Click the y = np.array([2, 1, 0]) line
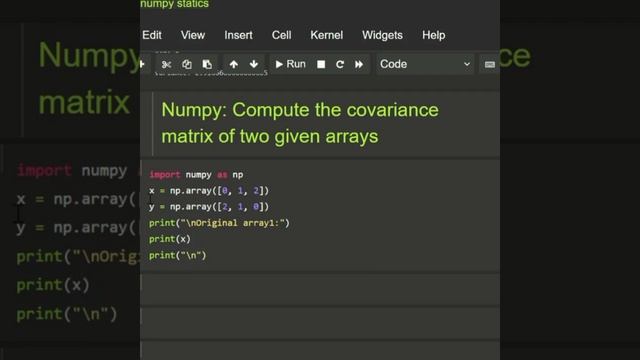 pyautogui.click(x=209, y=207)
